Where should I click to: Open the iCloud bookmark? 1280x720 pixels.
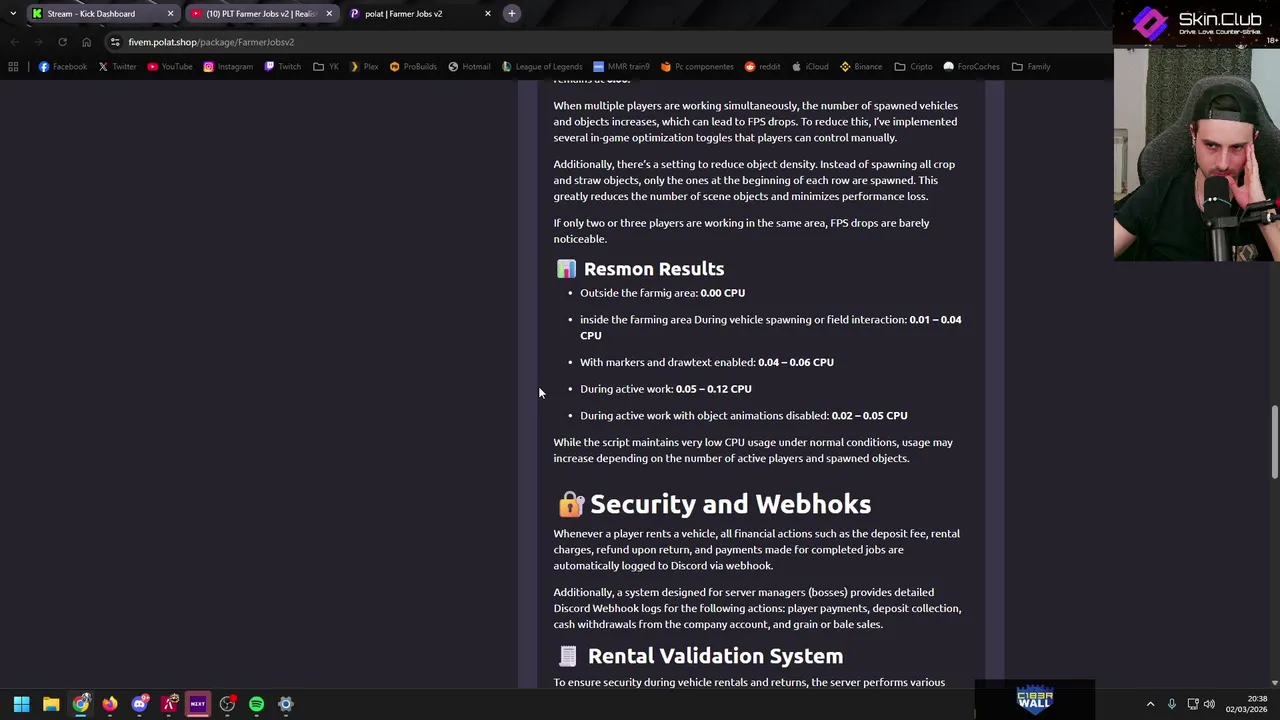(x=810, y=67)
